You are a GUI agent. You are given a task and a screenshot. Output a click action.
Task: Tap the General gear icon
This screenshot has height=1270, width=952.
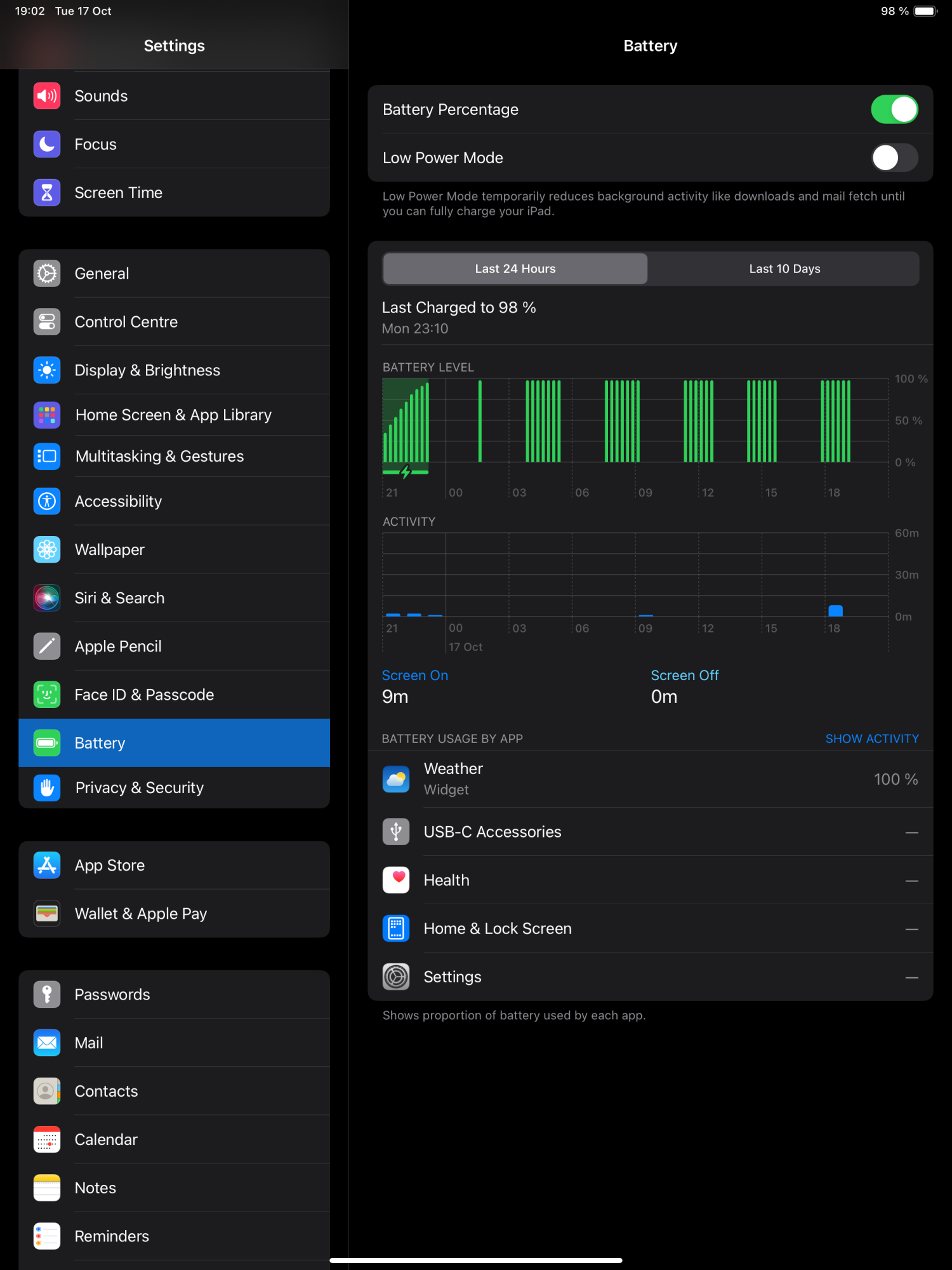pos(47,274)
